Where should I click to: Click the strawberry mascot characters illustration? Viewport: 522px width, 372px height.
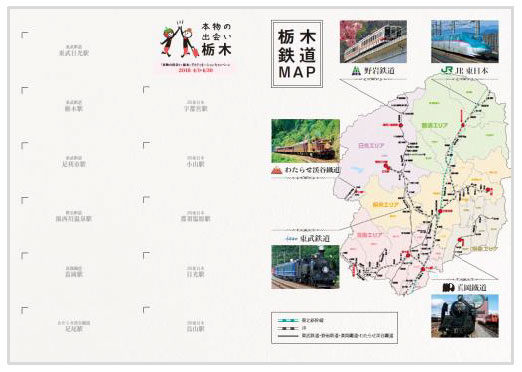point(180,38)
